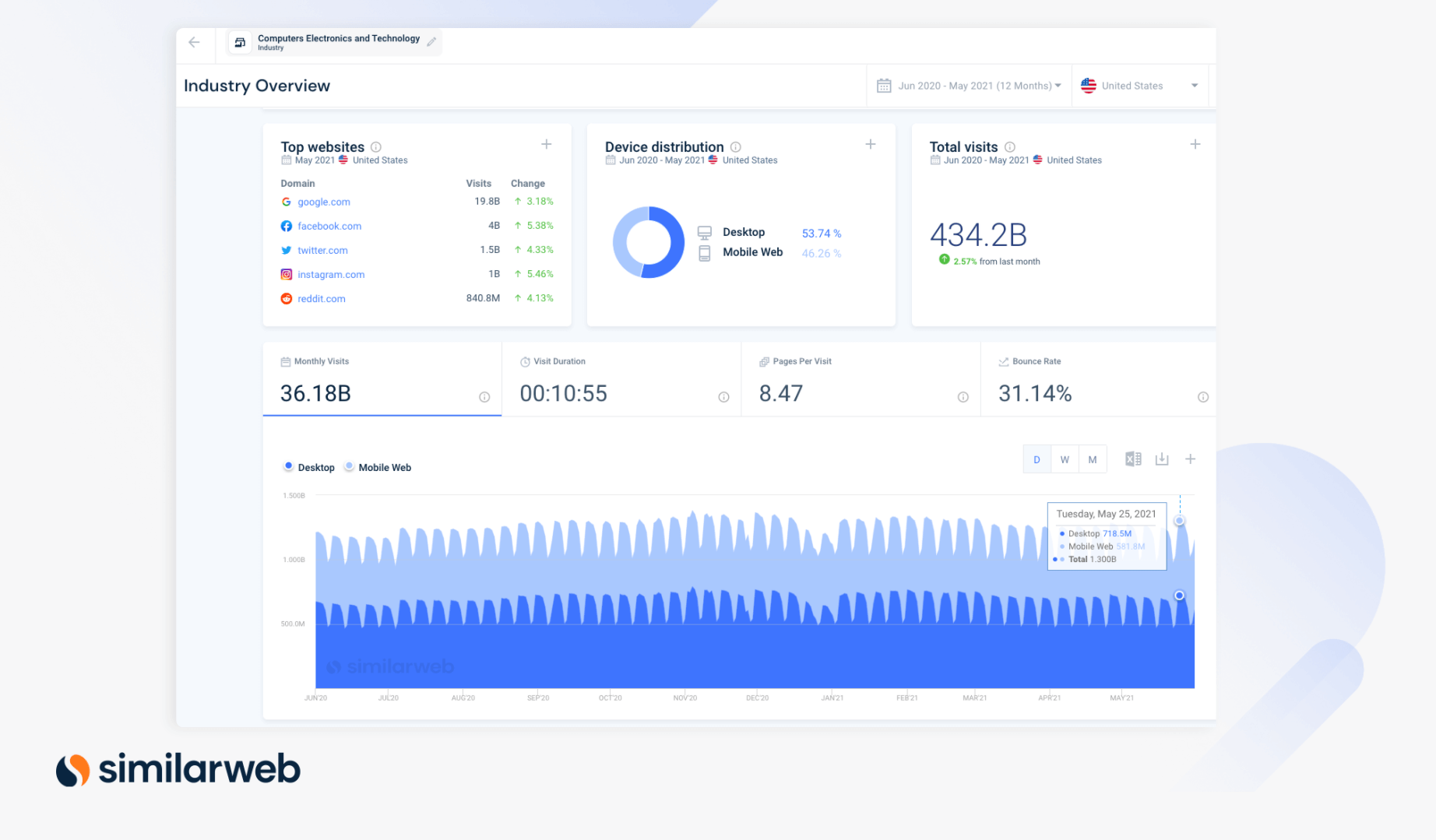Select the Visit Duration metric tab
Screen dimensions: 1436x840
621,380
